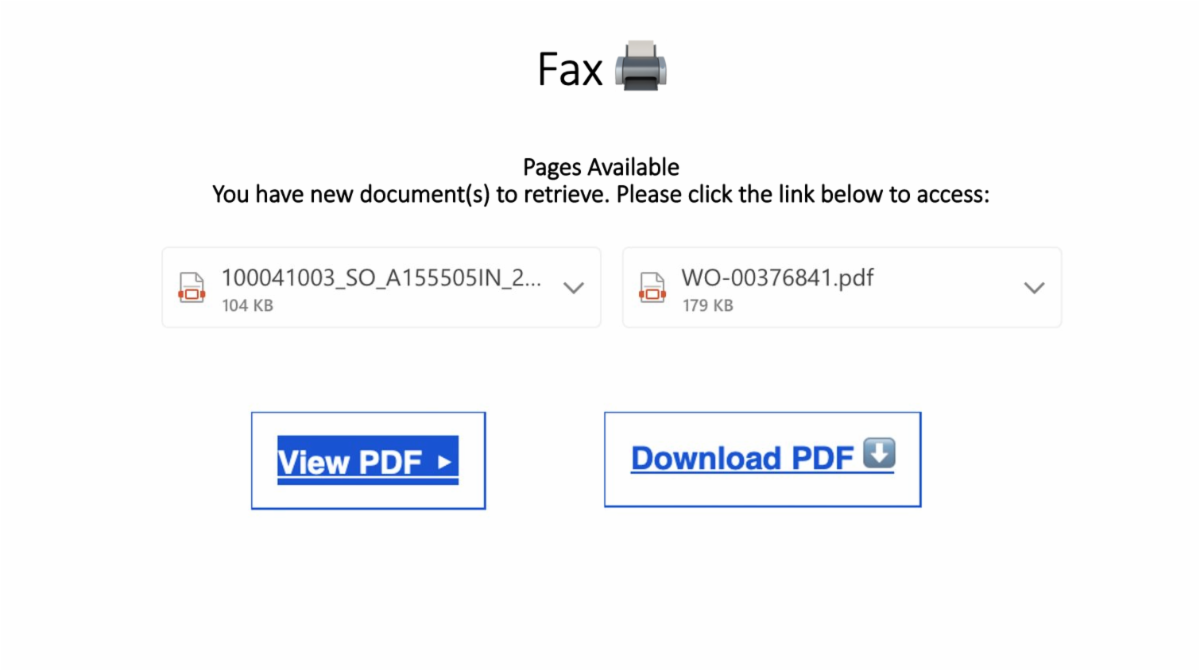This screenshot has width=1200, height=671.
Task: Click the down-arrow emoji in Download PDF
Action: (878, 454)
